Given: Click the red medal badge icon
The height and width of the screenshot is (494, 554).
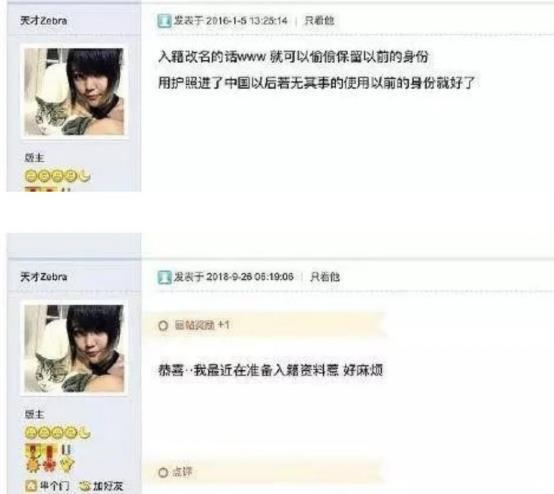Looking at the screenshot, I should coord(50,459).
